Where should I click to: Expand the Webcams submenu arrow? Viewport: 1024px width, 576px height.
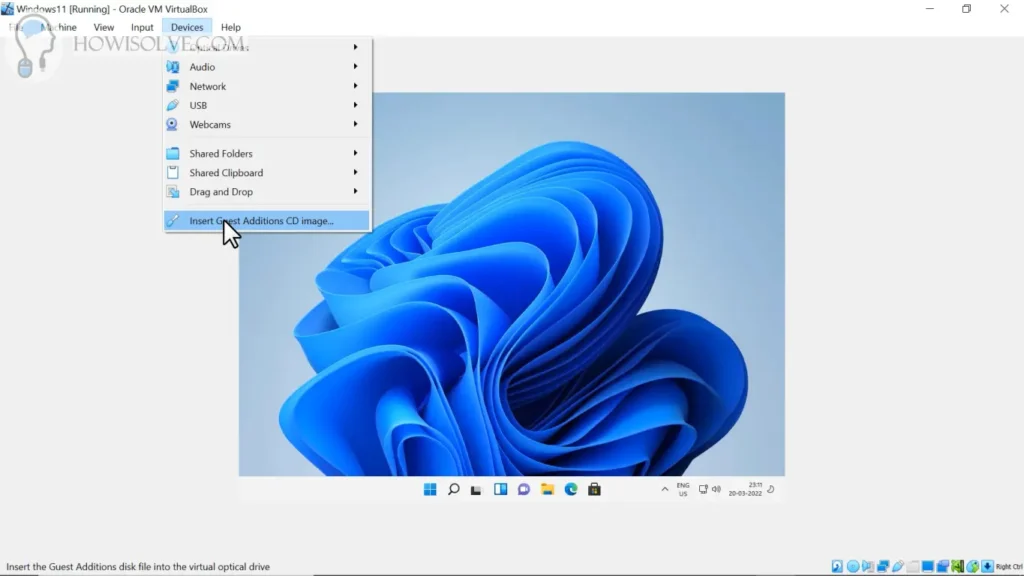pyautogui.click(x=355, y=124)
